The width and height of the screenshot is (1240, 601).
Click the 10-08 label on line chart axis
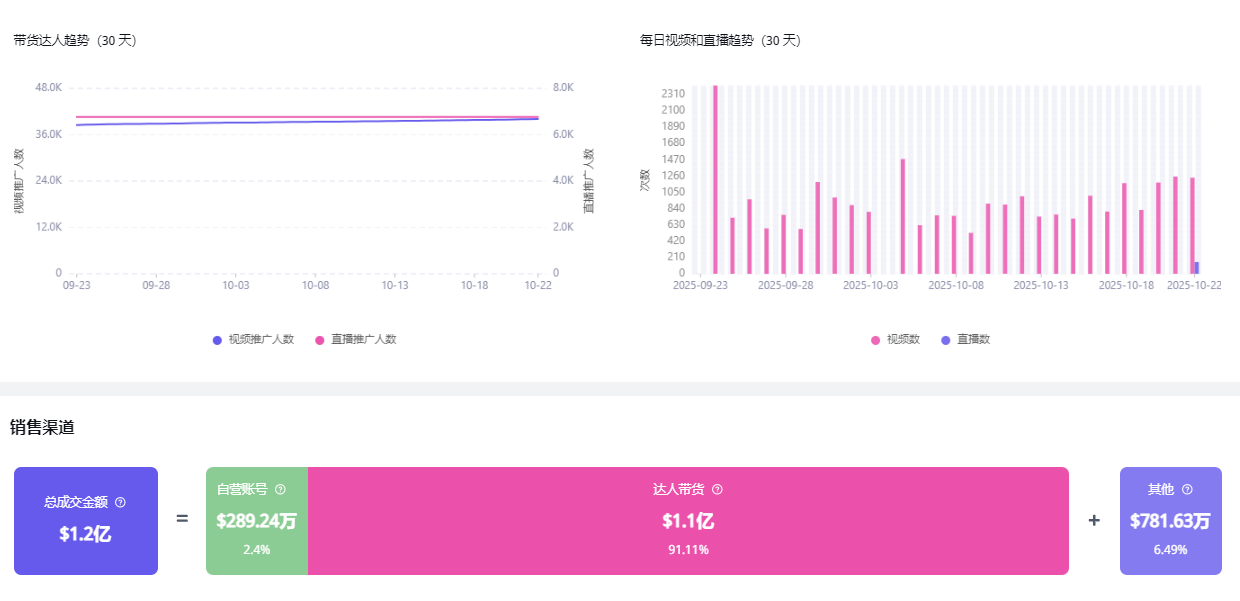point(314,285)
